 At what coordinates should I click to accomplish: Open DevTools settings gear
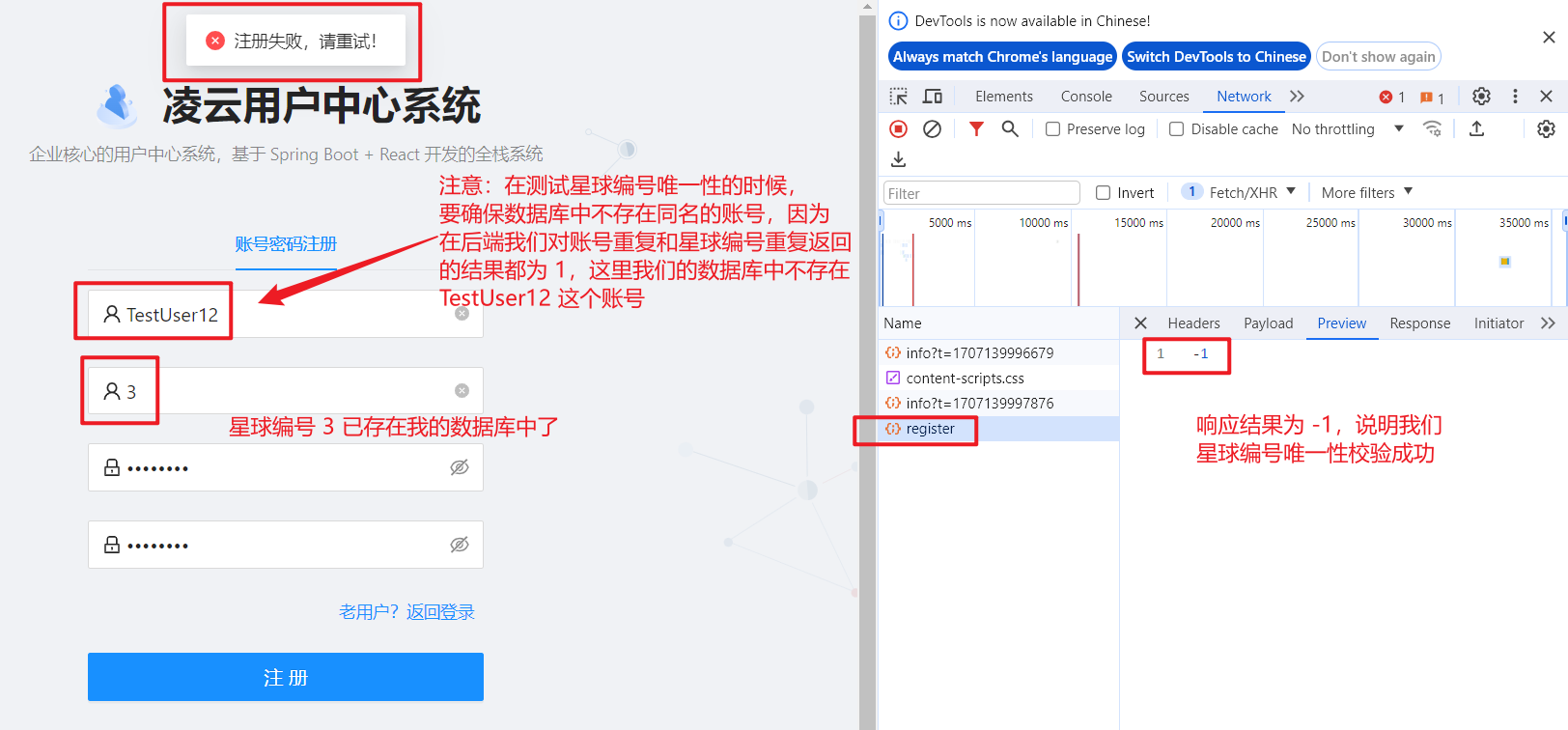[1481, 97]
